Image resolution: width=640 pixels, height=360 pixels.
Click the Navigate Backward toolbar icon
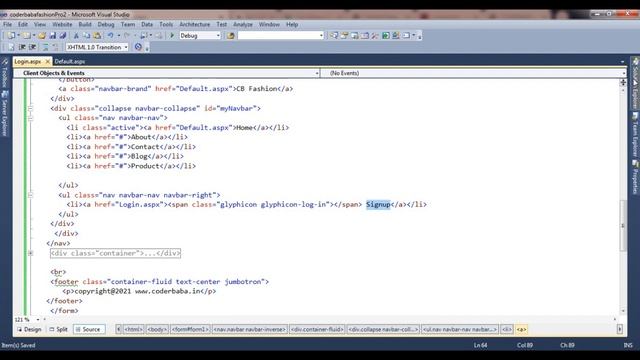(x=143, y=36)
